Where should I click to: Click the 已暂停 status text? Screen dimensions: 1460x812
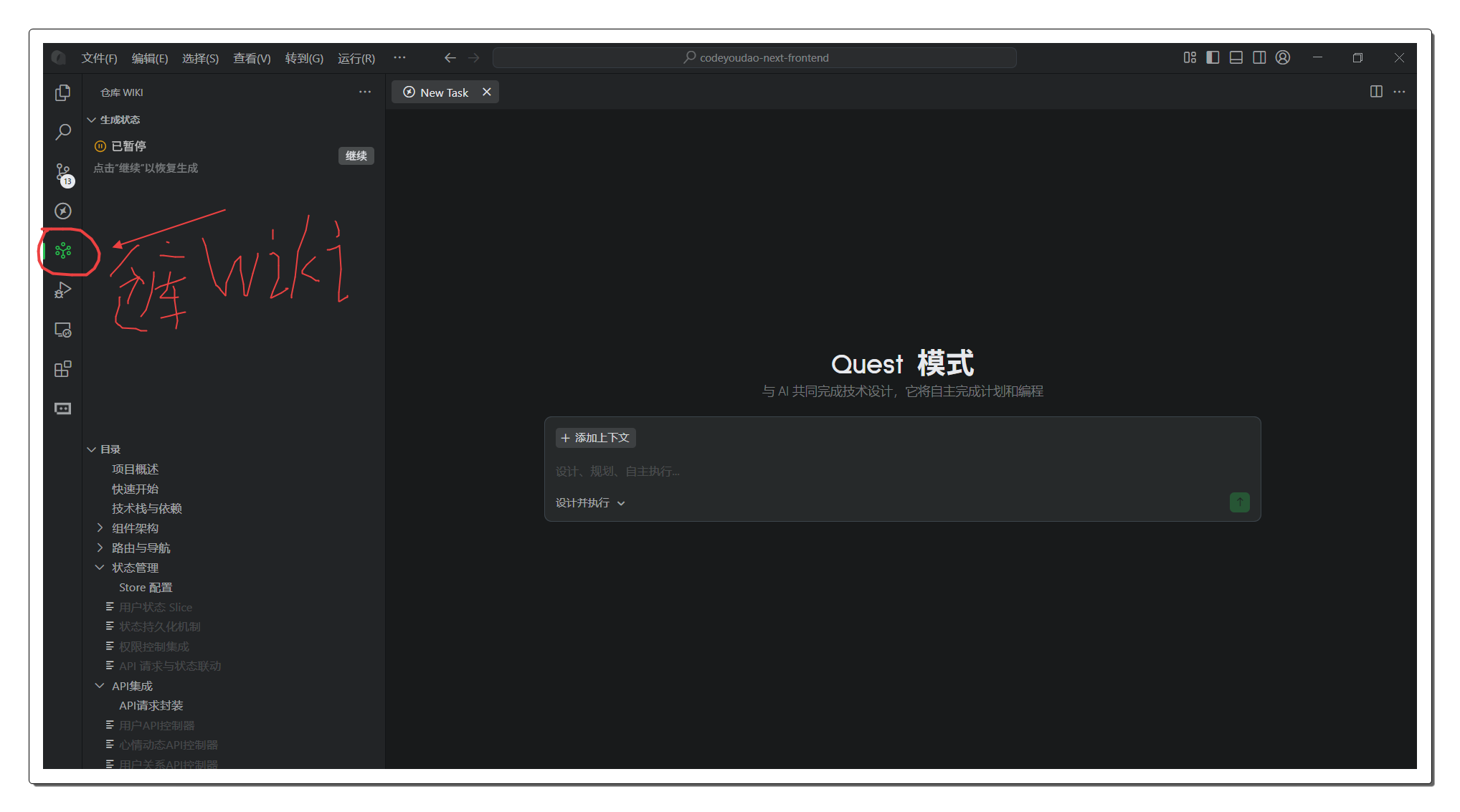(129, 146)
